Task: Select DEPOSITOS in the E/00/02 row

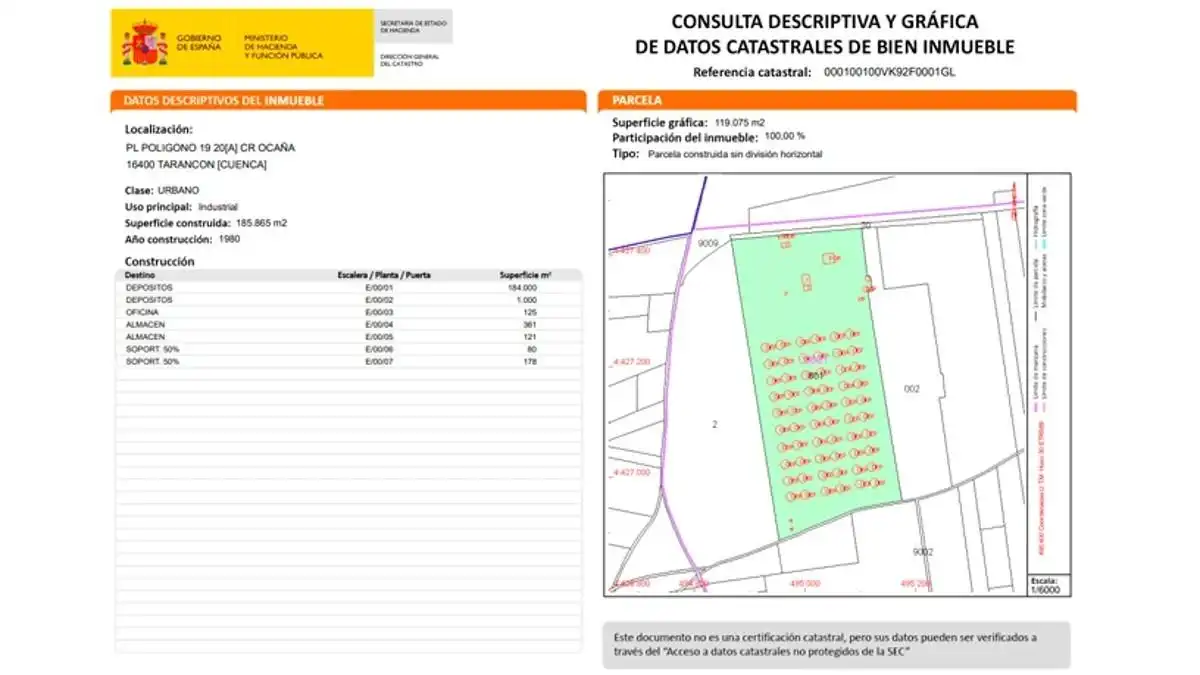Action: pyautogui.click(x=149, y=300)
